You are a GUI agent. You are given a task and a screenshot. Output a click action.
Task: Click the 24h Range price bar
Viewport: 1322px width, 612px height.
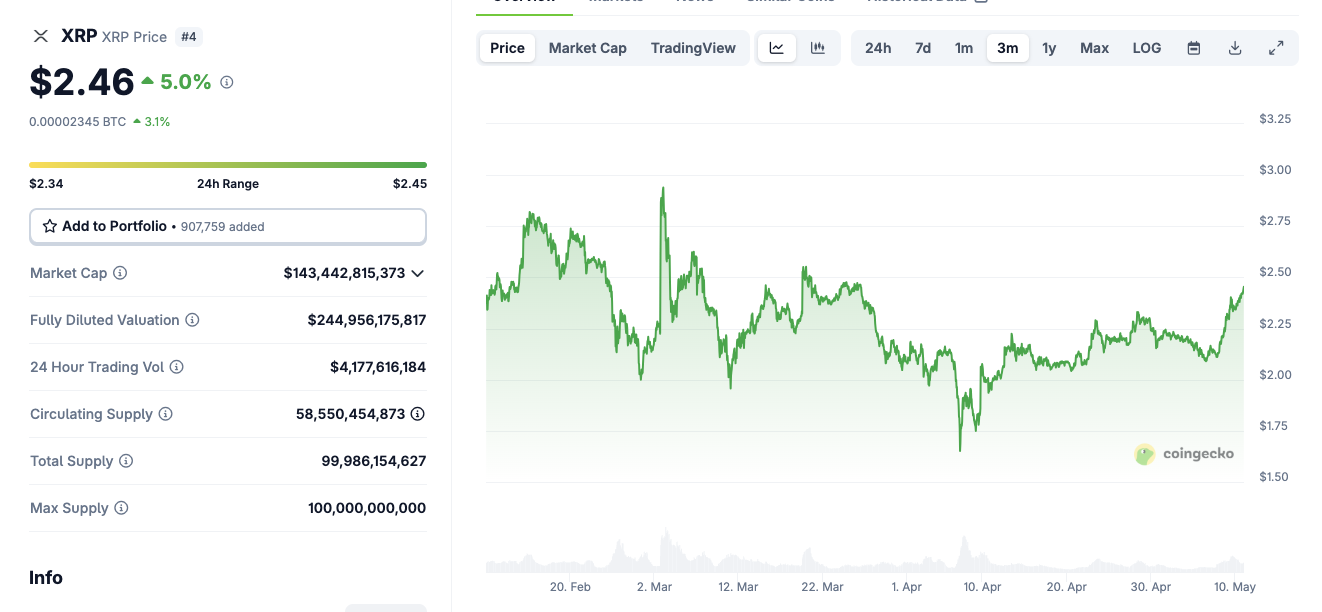point(228,165)
